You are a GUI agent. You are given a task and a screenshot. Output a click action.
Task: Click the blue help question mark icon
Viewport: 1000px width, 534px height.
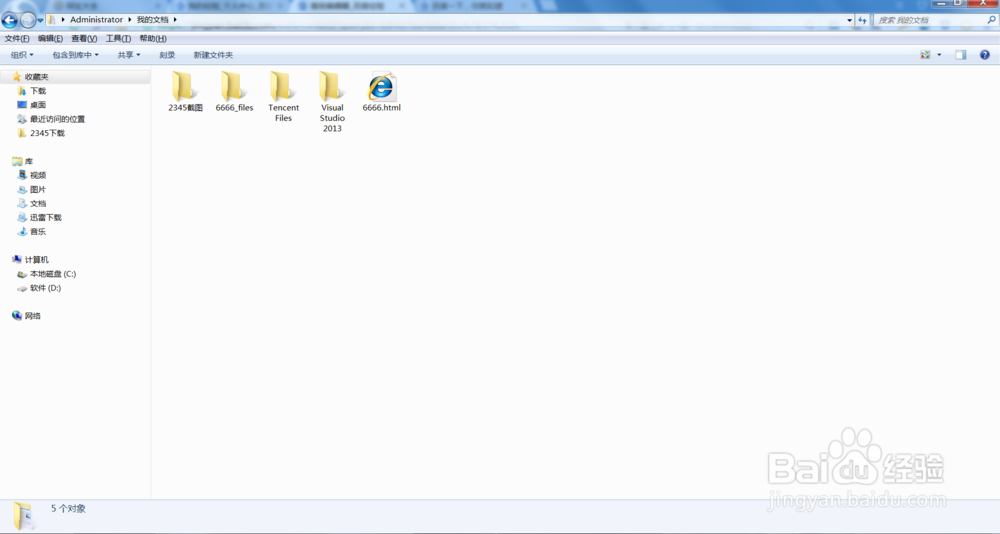coord(985,55)
